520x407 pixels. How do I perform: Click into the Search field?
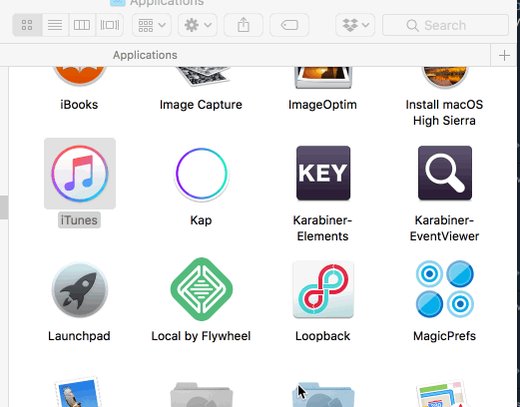pyautogui.click(x=445, y=25)
